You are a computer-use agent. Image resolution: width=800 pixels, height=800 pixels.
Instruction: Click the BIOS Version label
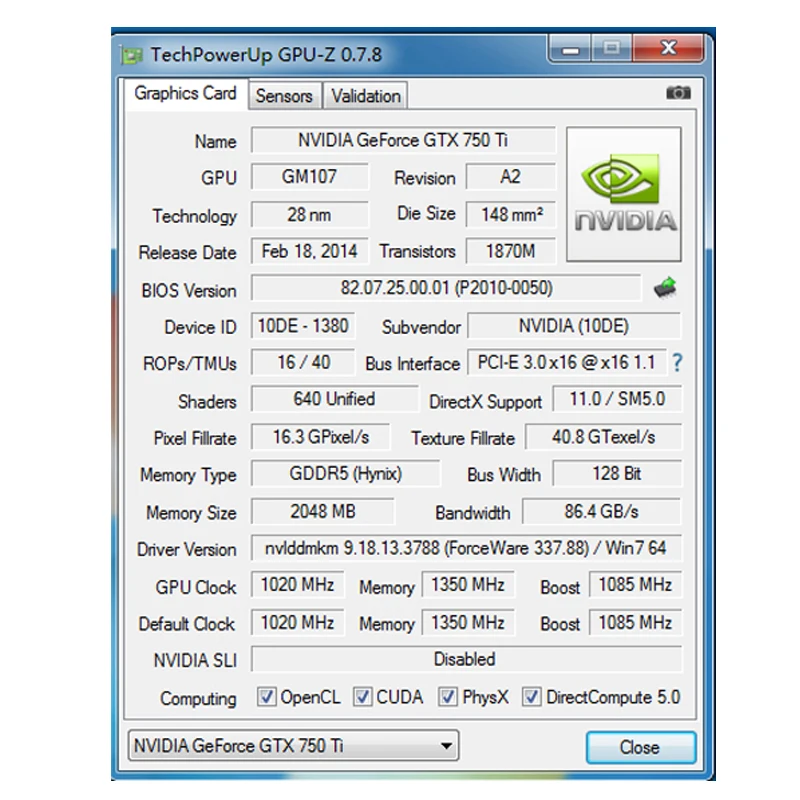point(189,290)
